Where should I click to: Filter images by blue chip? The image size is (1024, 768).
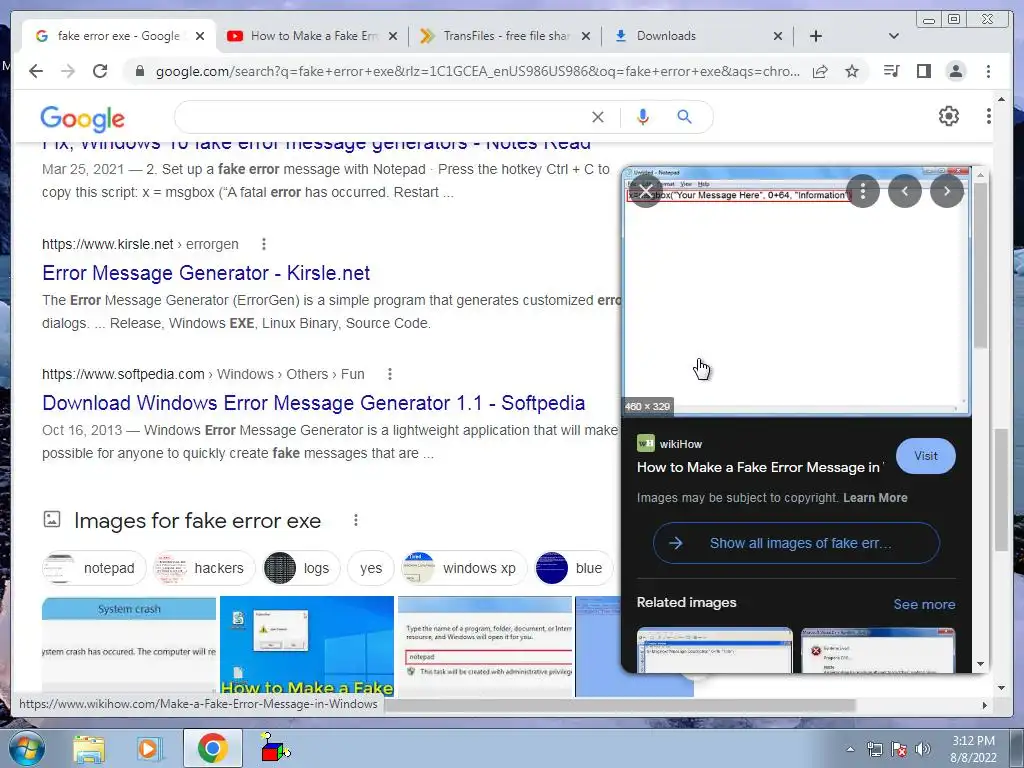[573, 568]
